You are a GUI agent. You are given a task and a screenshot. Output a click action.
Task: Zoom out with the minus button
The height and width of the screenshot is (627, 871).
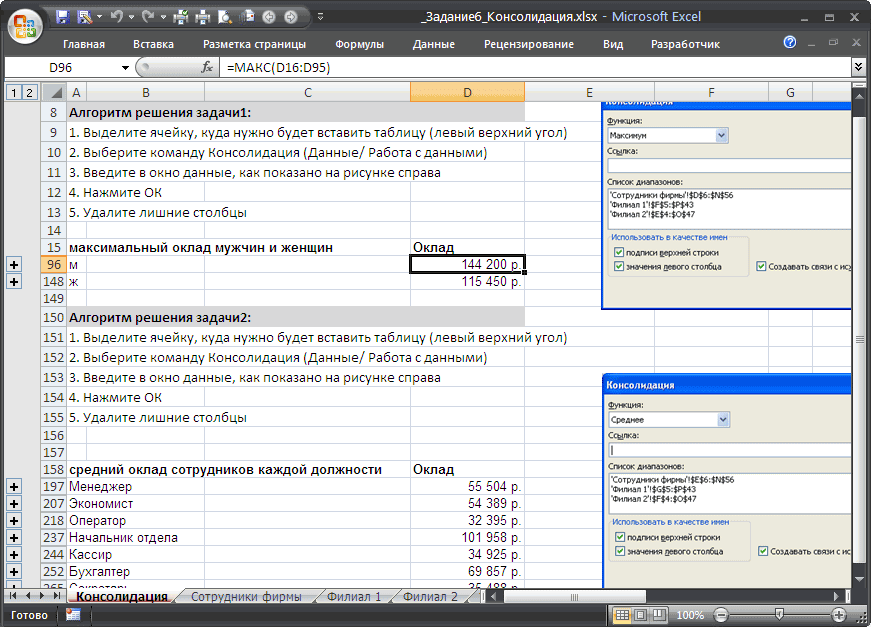click(x=720, y=615)
